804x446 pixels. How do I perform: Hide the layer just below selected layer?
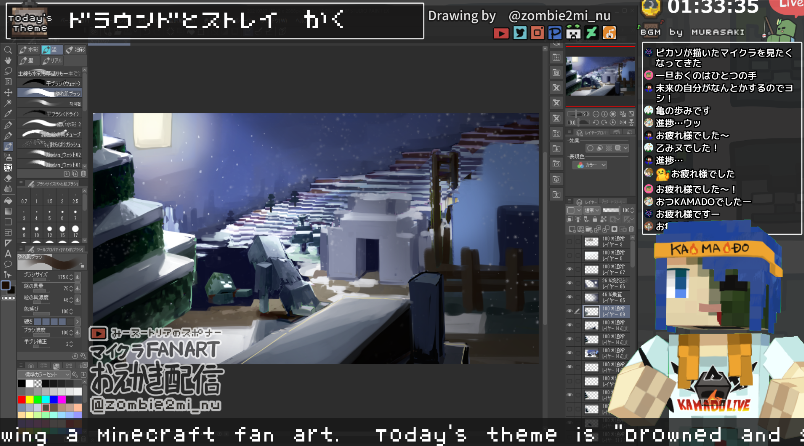click(x=570, y=325)
